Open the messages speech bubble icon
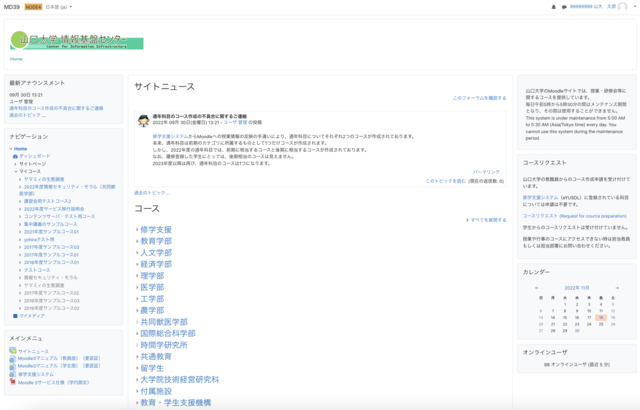Viewport: 640px width, 410px height. (x=564, y=7)
